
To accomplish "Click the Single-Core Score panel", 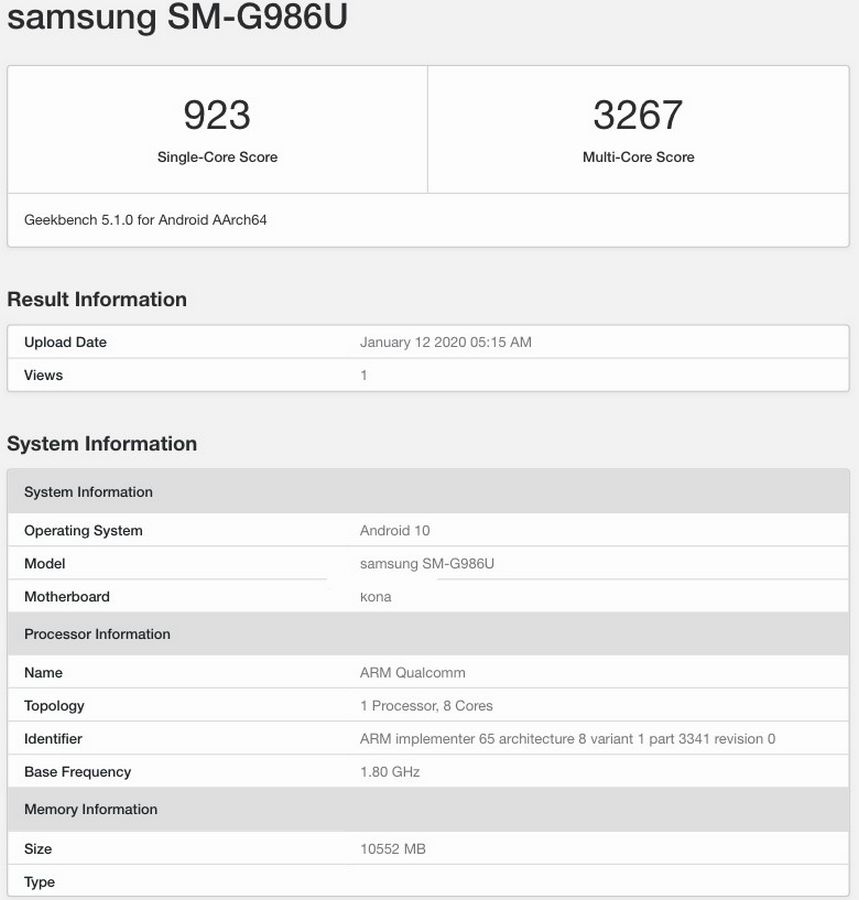I will [216, 128].
